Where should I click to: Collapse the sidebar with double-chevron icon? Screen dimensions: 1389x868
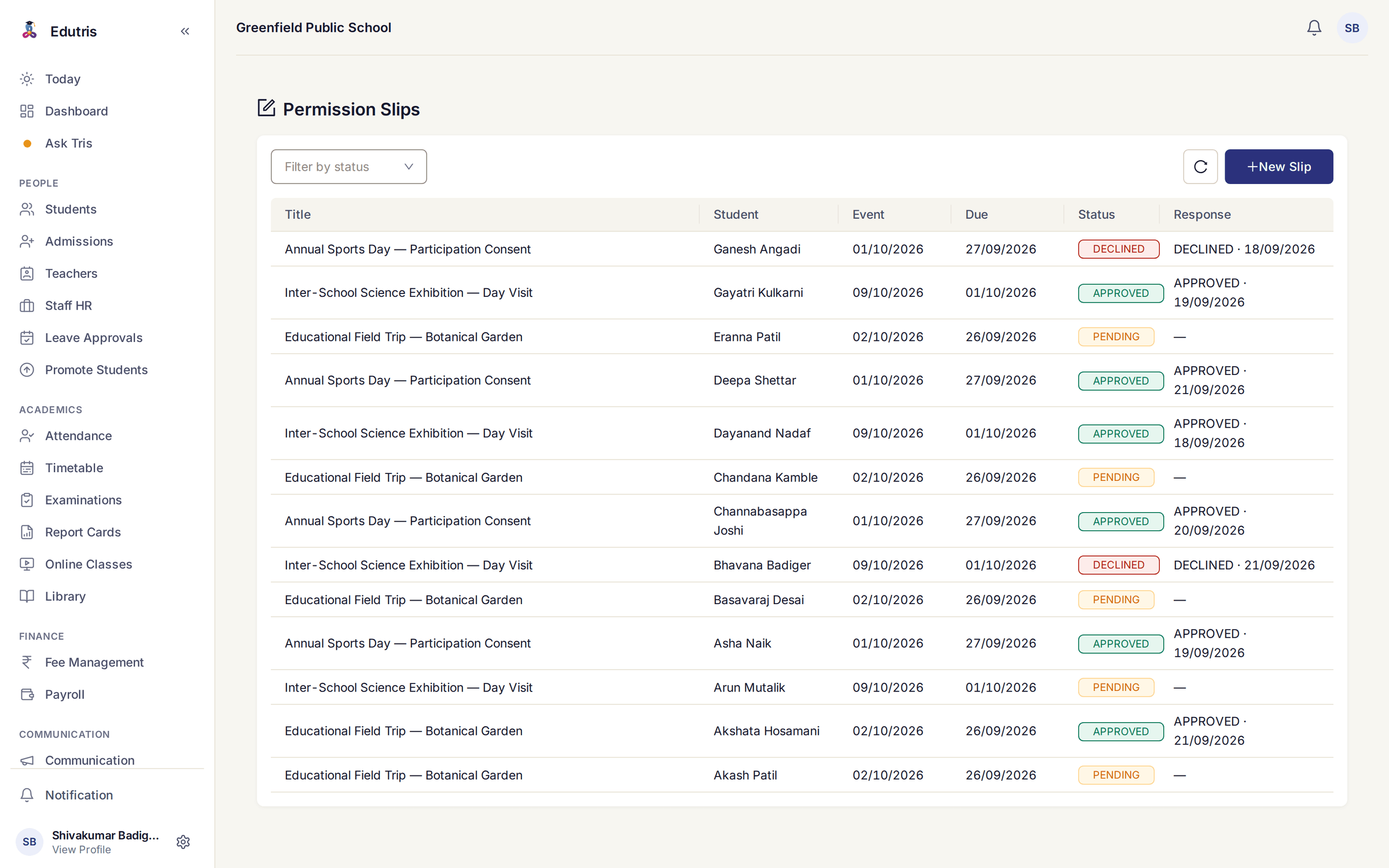(185, 31)
